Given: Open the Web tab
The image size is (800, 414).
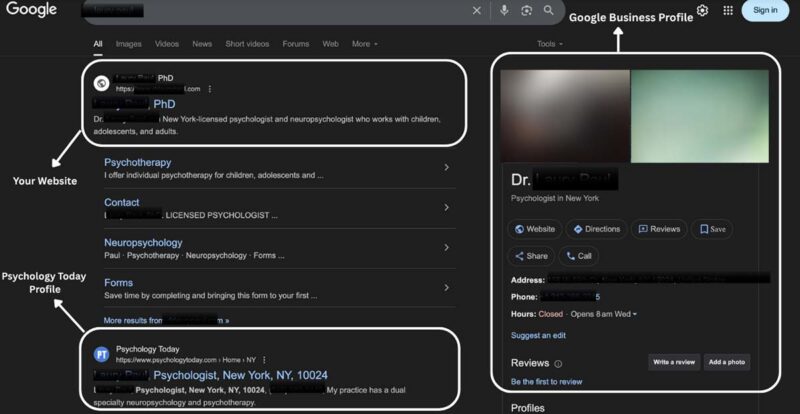Looking at the screenshot, I should pyautogui.click(x=330, y=44).
